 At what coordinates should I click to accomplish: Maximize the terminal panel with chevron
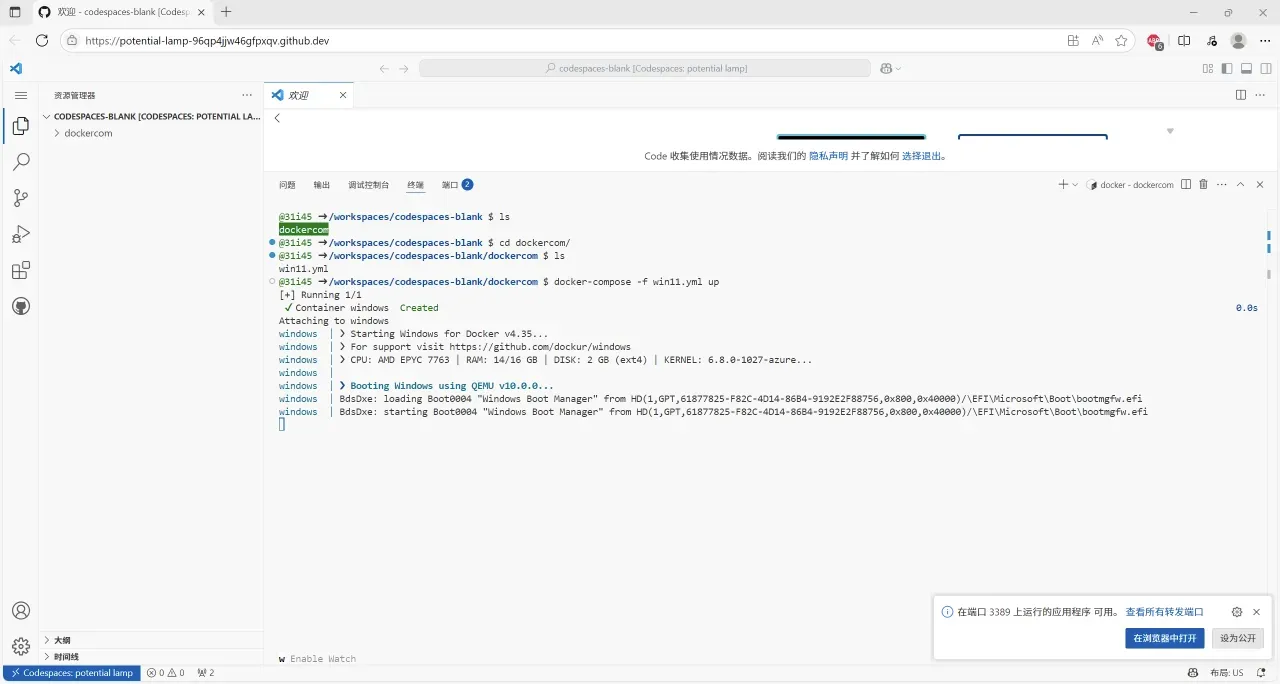pyautogui.click(x=1241, y=185)
